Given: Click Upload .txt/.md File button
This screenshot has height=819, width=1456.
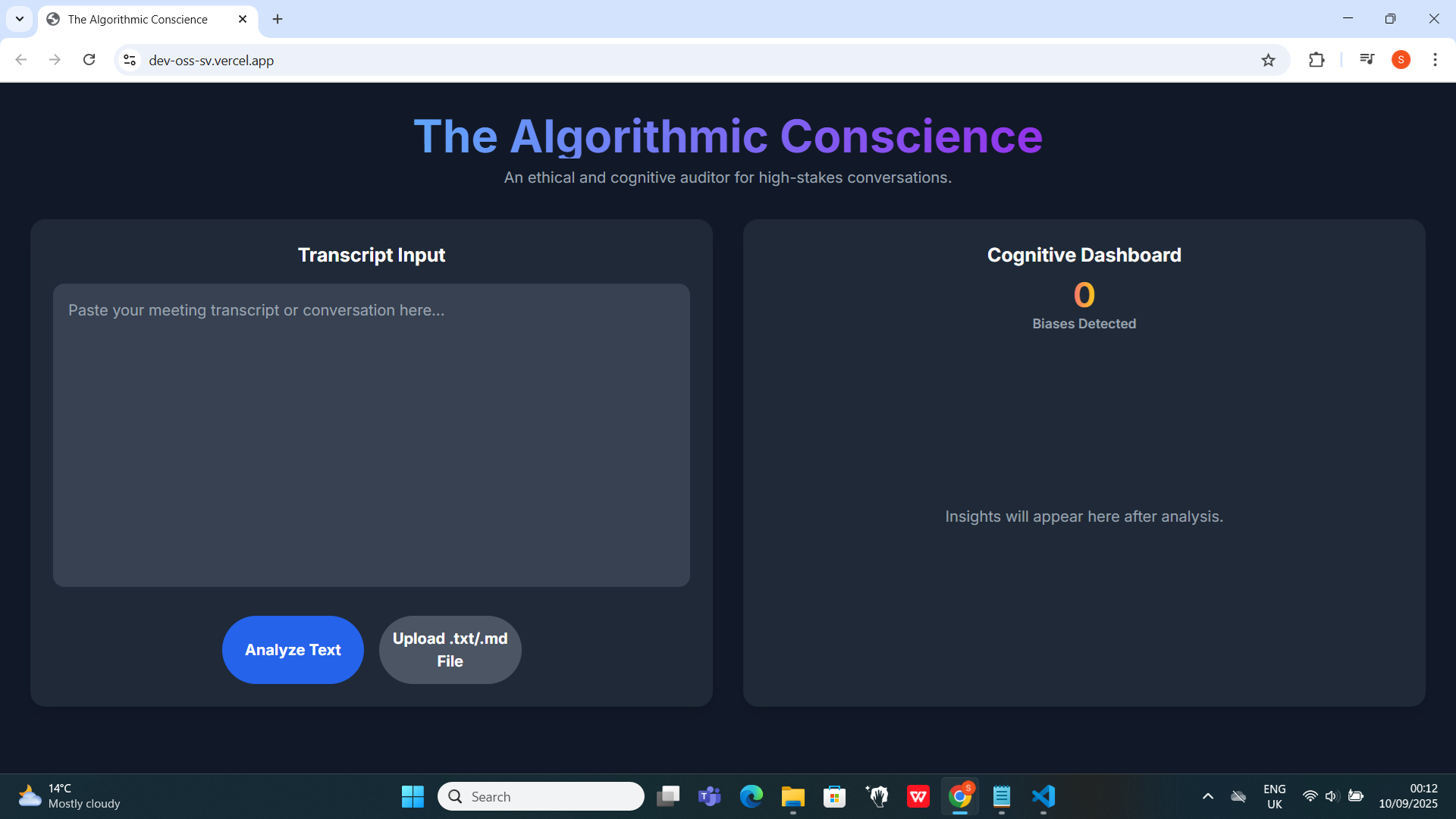Looking at the screenshot, I should [x=450, y=650].
